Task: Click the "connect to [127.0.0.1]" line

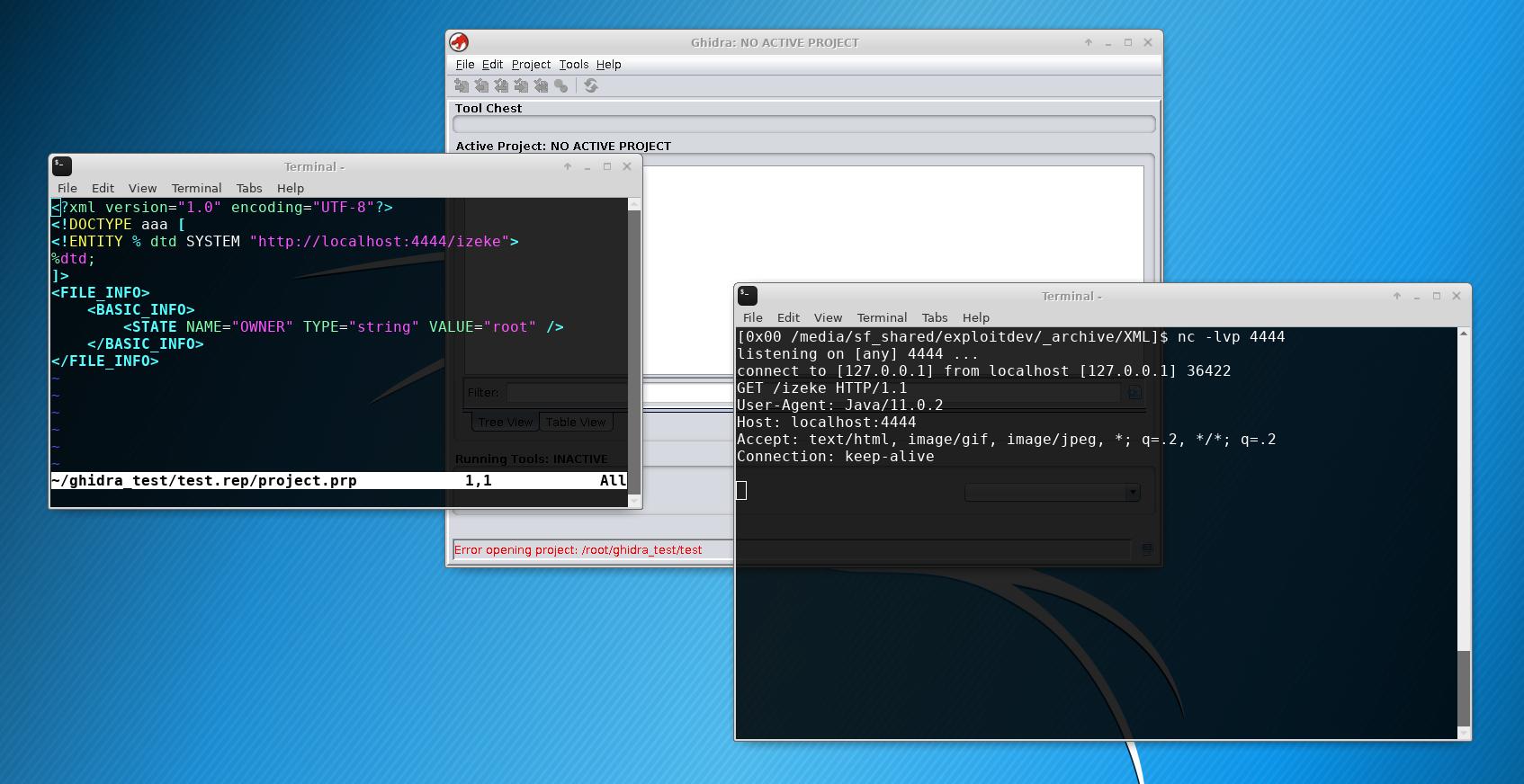Action: [x=983, y=370]
